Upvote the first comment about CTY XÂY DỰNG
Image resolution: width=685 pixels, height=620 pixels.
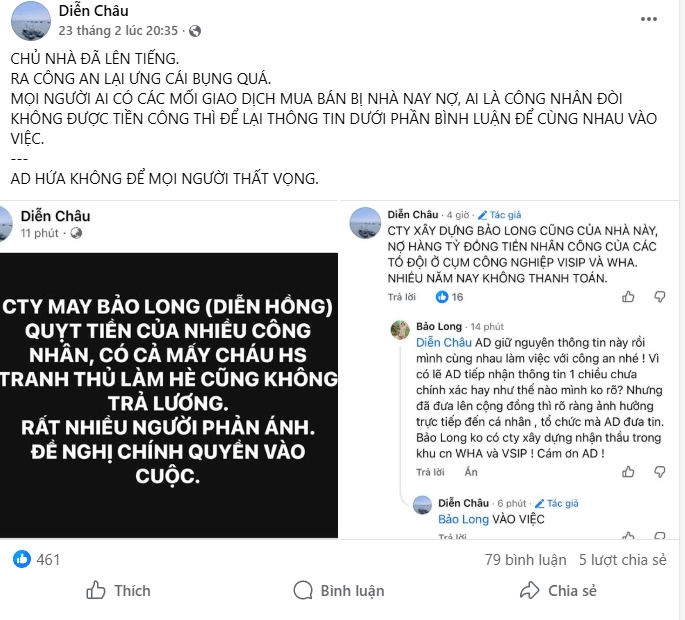(x=629, y=297)
